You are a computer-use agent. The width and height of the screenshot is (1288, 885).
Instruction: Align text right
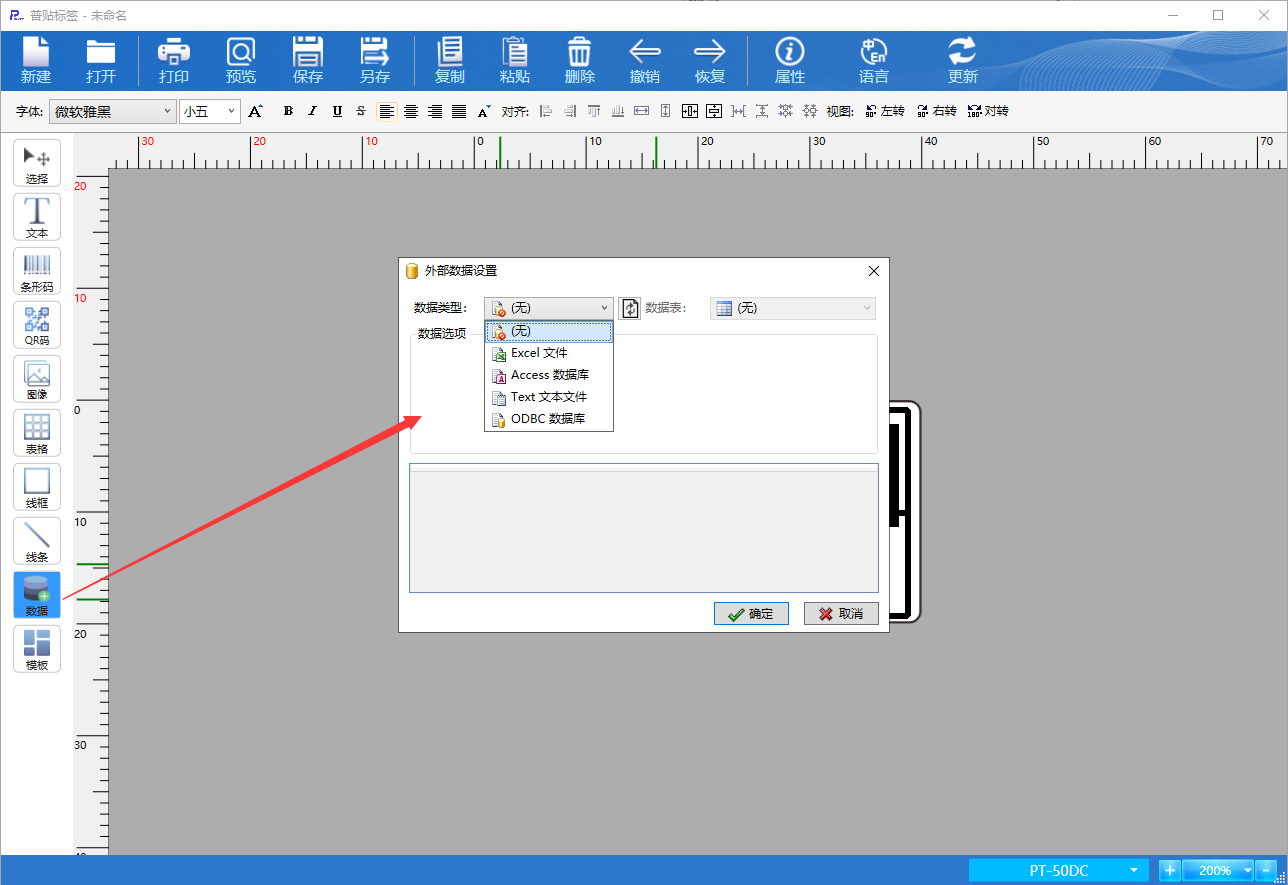coord(435,111)
